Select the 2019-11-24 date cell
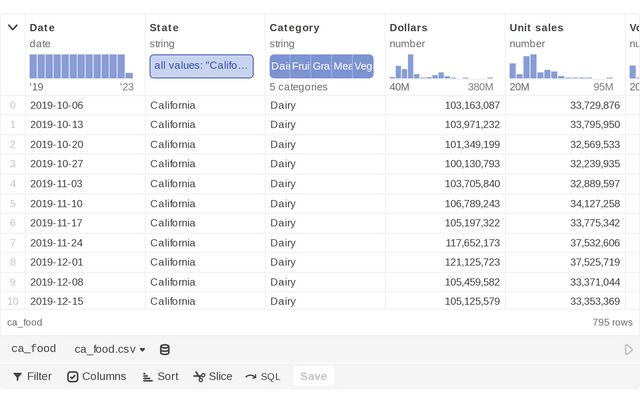Image resolution: width=640 pixels, height=400 pixels. click(x=56, y=242)
